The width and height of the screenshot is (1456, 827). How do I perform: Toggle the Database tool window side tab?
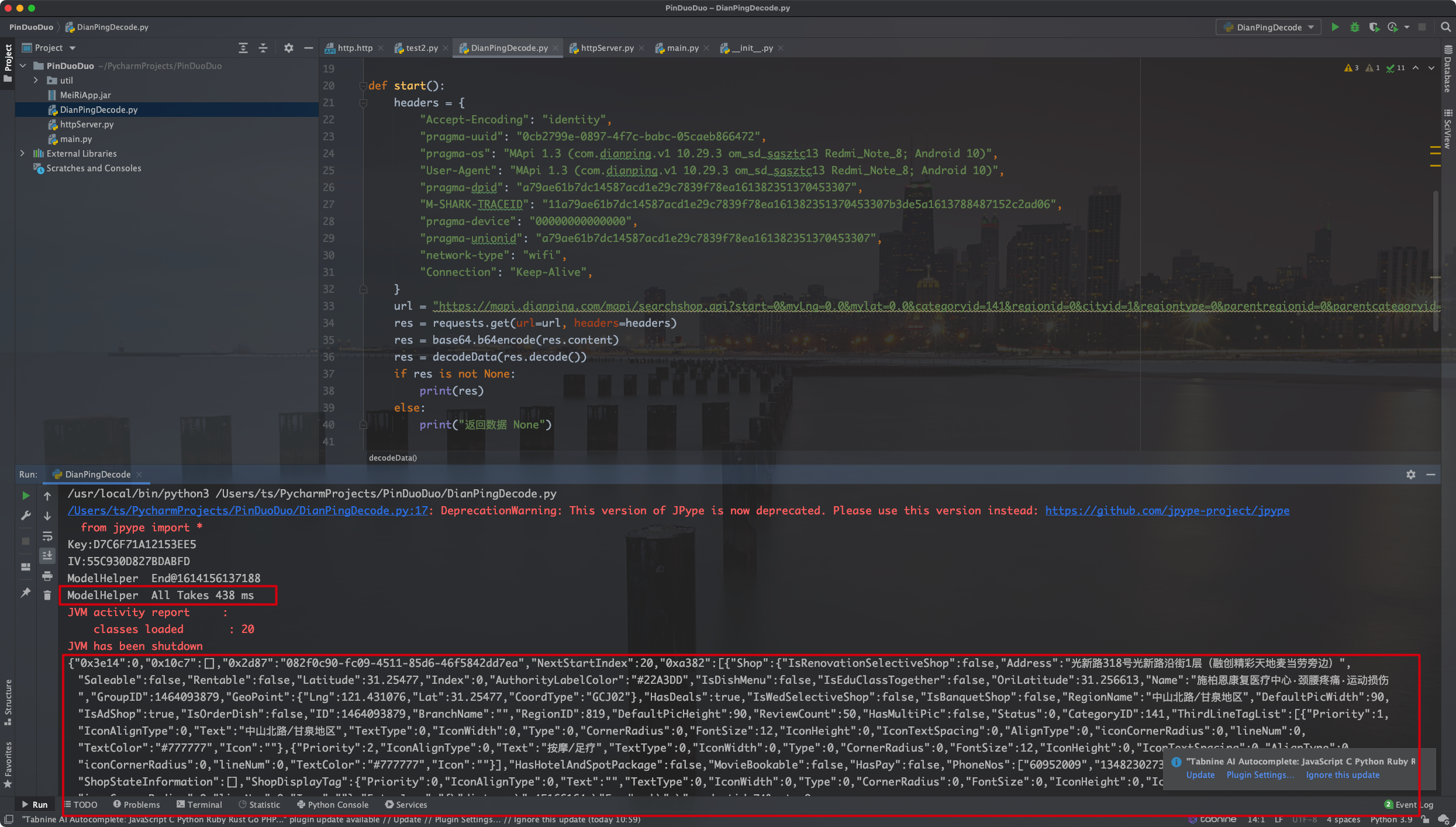pyautogui.click(x=1448, y=69)
